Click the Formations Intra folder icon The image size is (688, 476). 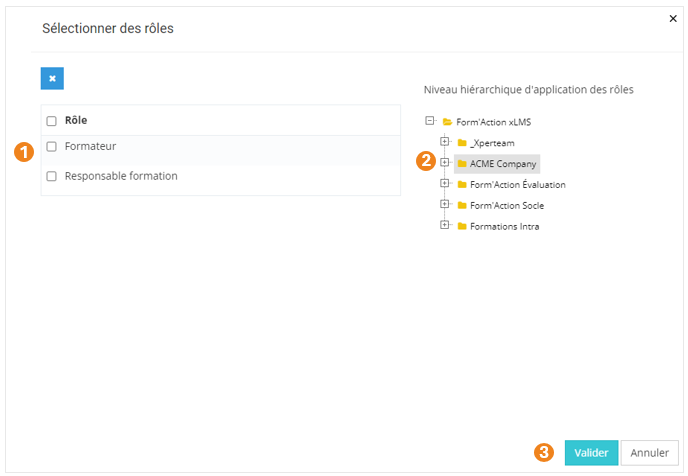click(x=462, y=226)
